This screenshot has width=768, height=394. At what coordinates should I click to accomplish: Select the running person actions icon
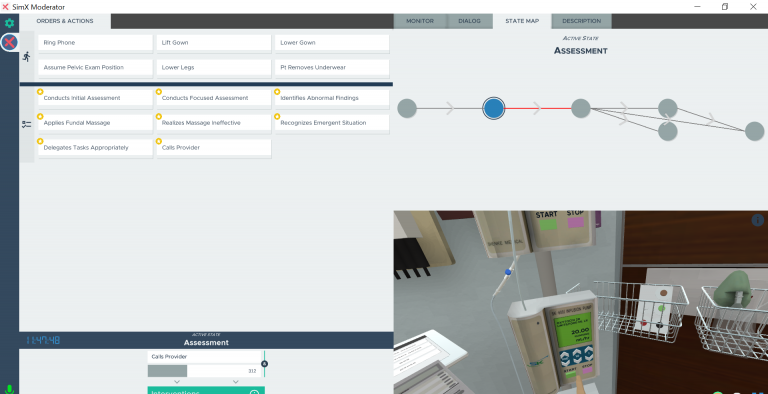(26, 56)
